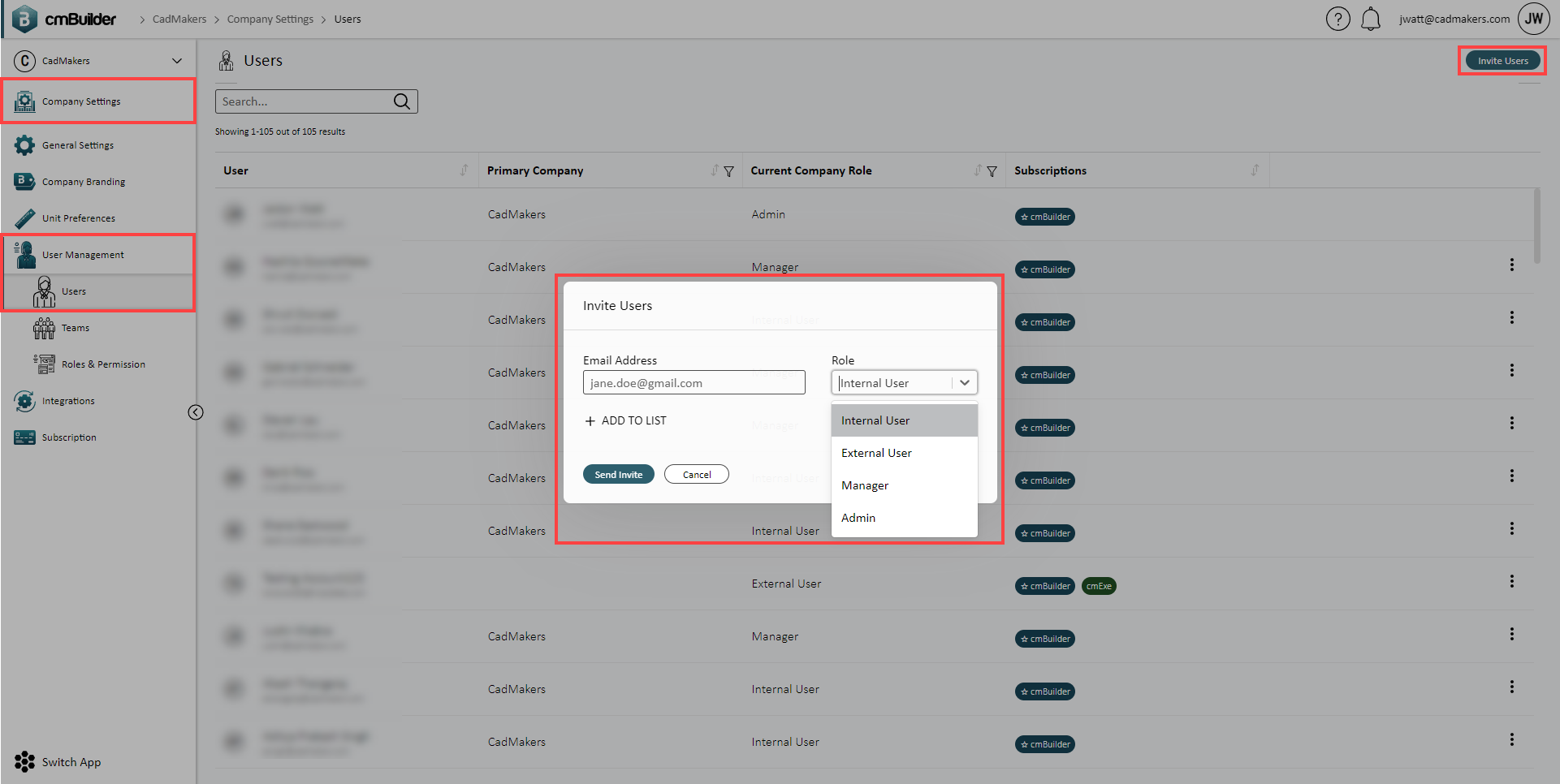Click the Teams group icon
Screen dimensions: 1560x784
tap(45, 328)
